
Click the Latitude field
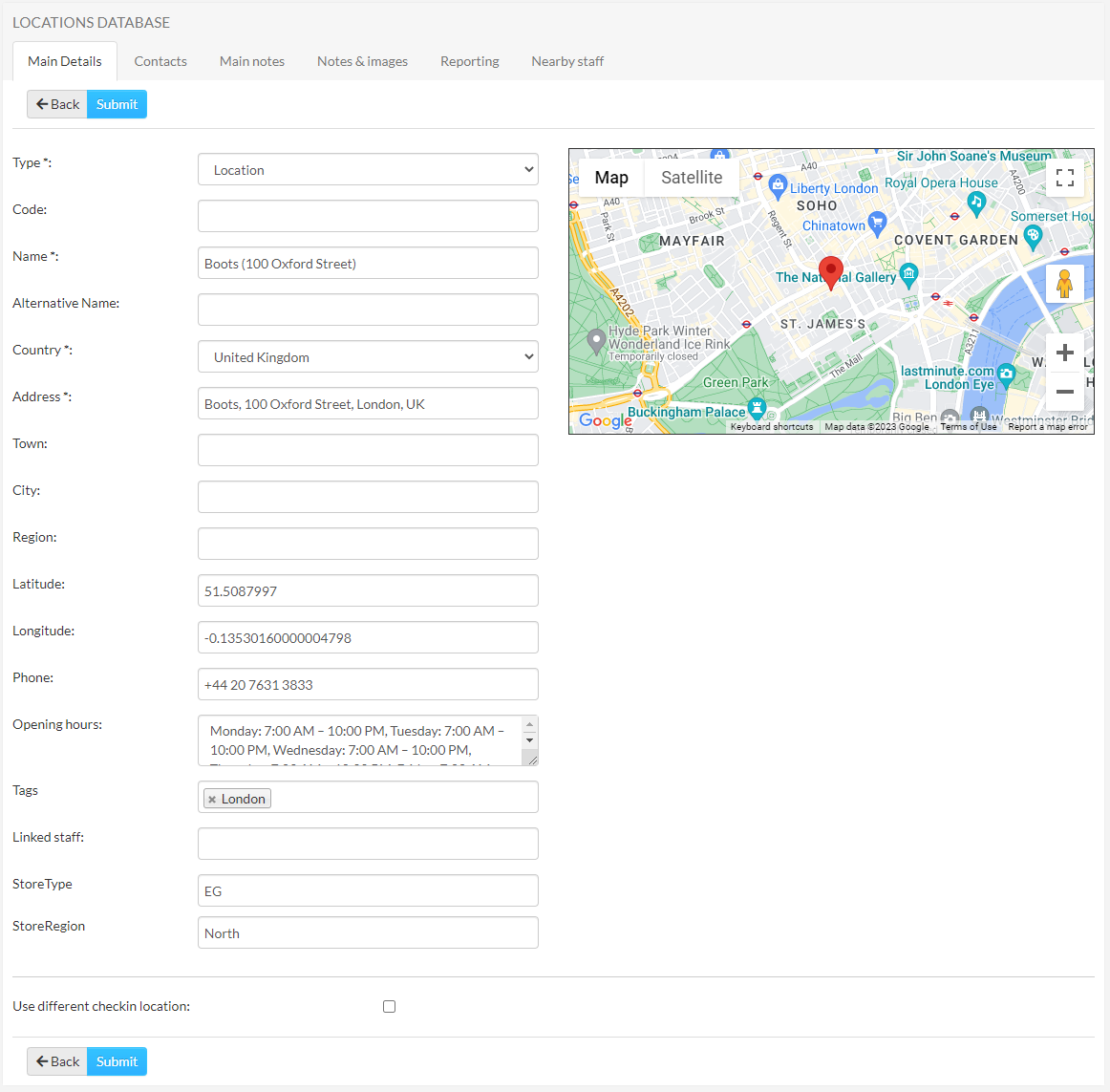point(368,590)
